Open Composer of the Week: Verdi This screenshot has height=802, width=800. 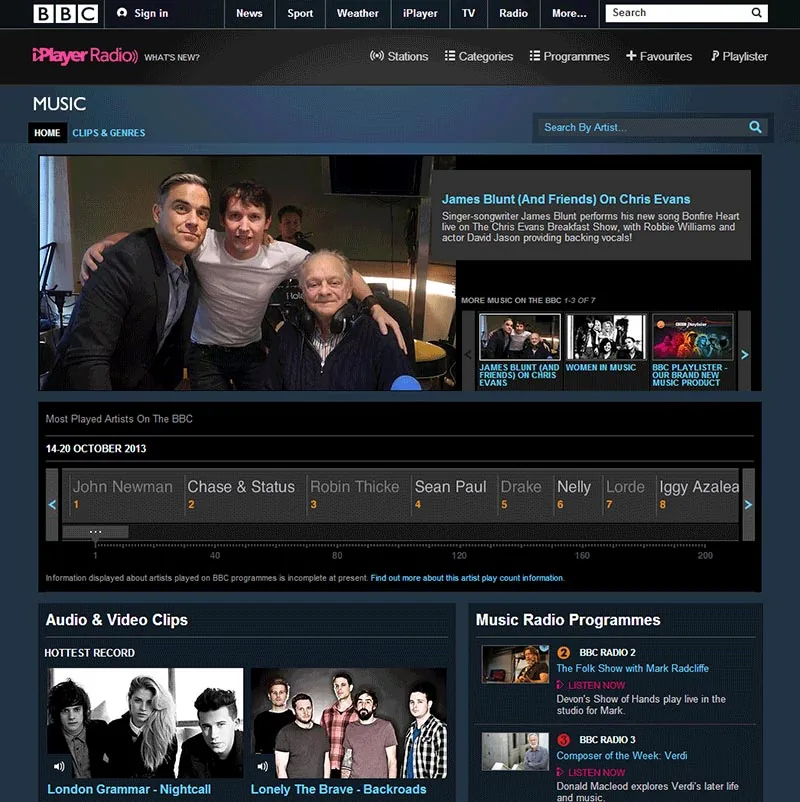click(x=621, y=756)
